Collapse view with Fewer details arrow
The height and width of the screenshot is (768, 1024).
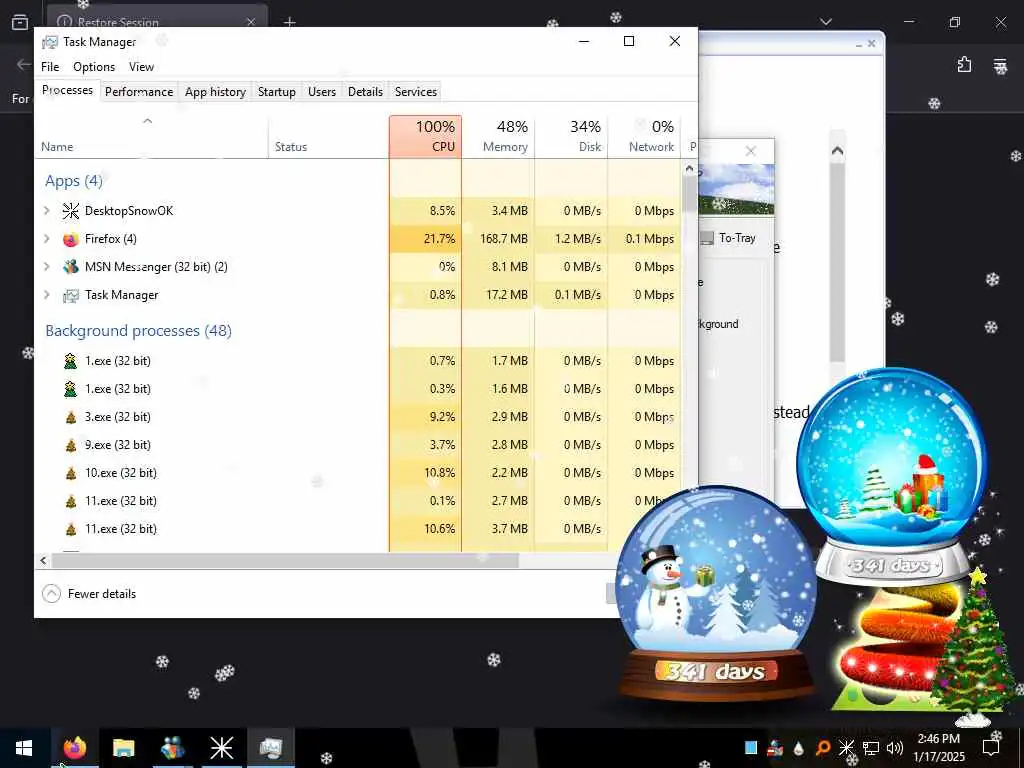(x=51, y=594)
